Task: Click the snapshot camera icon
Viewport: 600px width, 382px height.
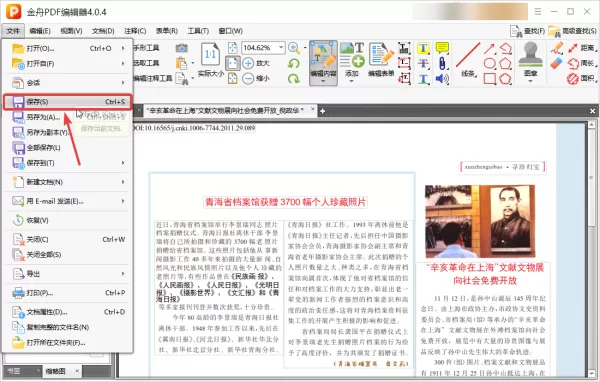Action: pos(182,48)
